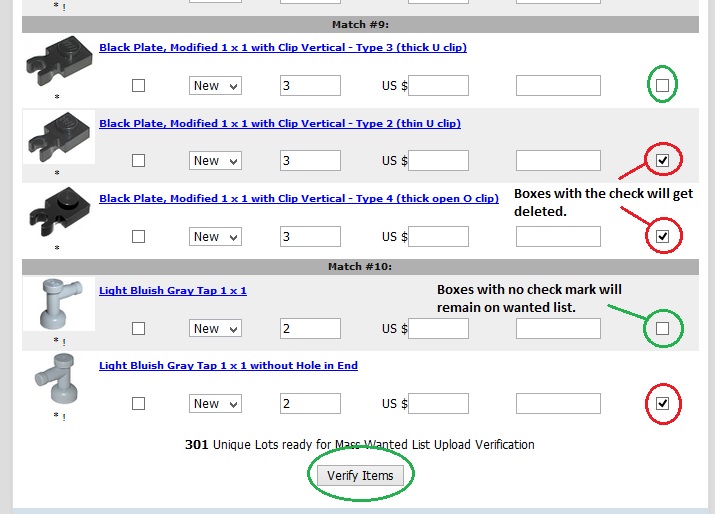The height and width of the screenshot is (514, 715).
Task: Click the quantity field for Tap without Hole in End
Action: coord(310,404)
